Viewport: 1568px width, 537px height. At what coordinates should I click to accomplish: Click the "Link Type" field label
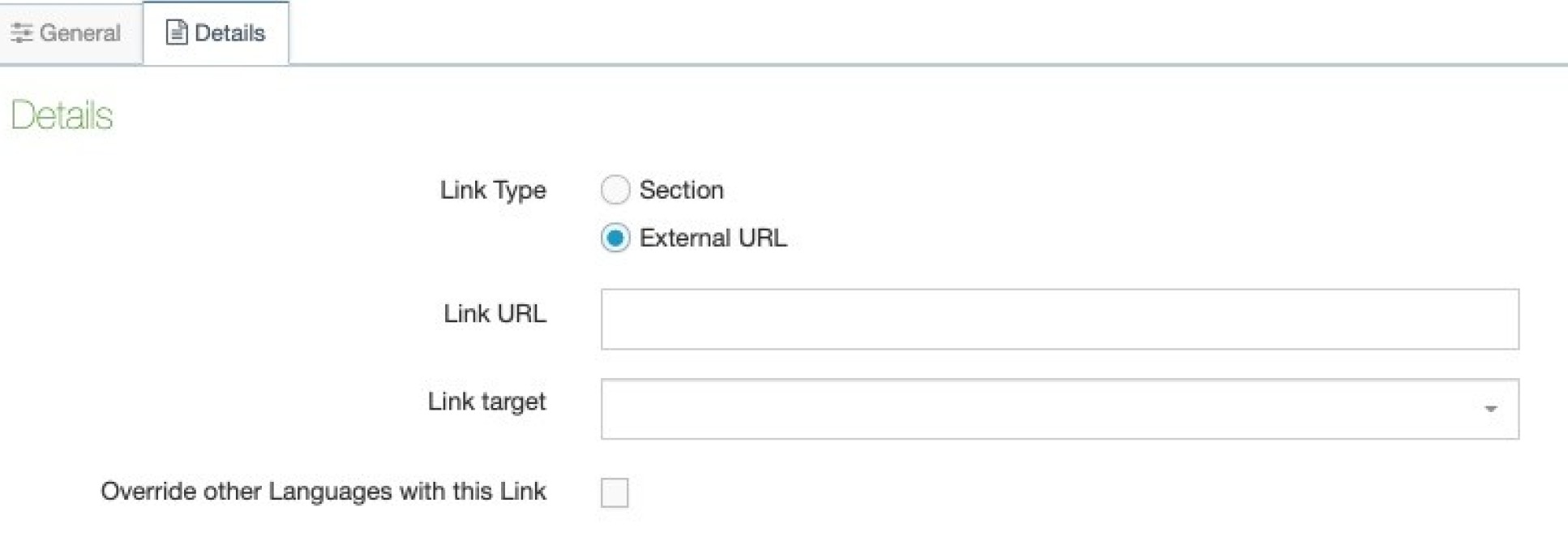click(493, 190)
